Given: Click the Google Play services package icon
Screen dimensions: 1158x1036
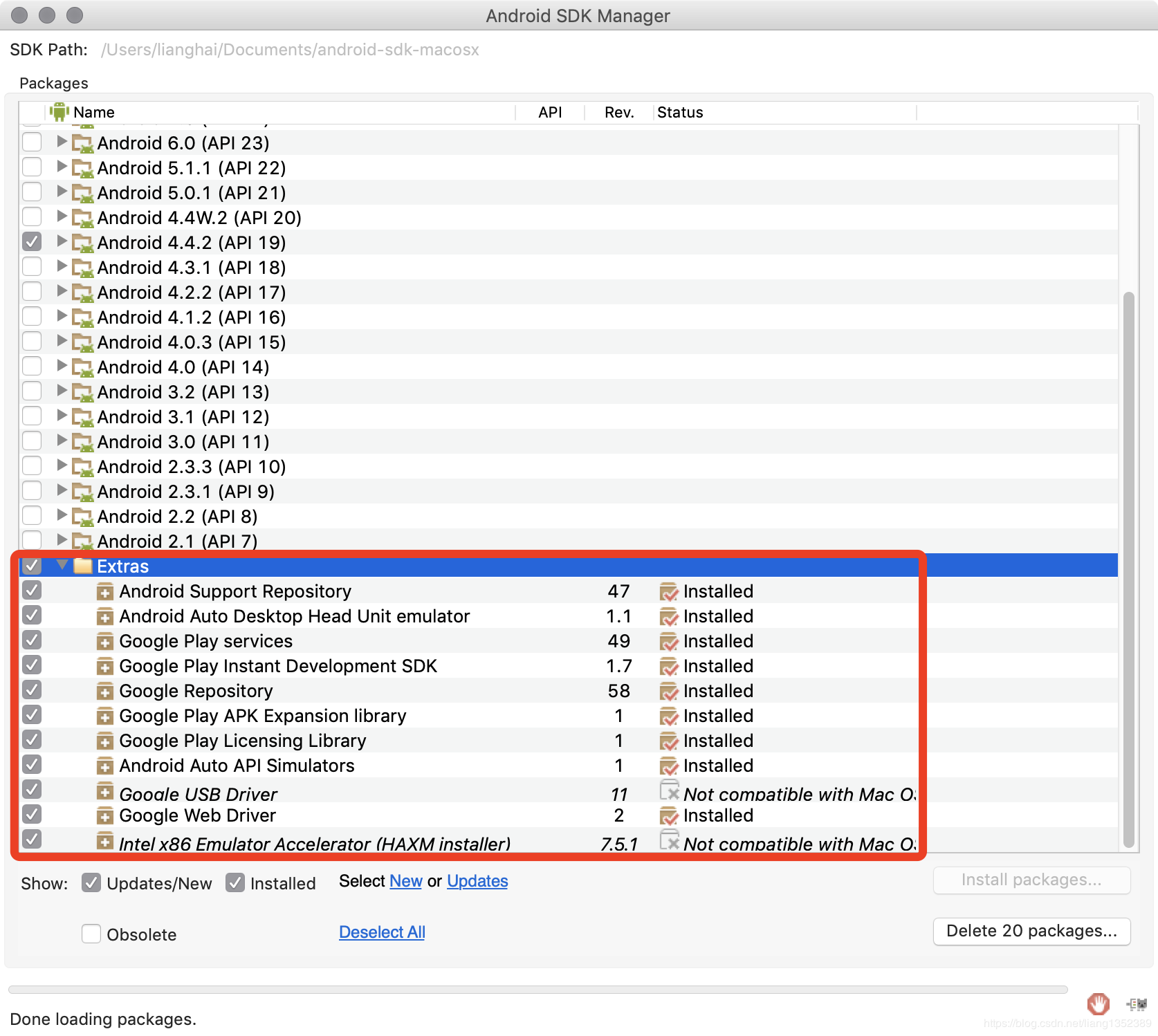Looking at the screenshot, I should point(104,641).
